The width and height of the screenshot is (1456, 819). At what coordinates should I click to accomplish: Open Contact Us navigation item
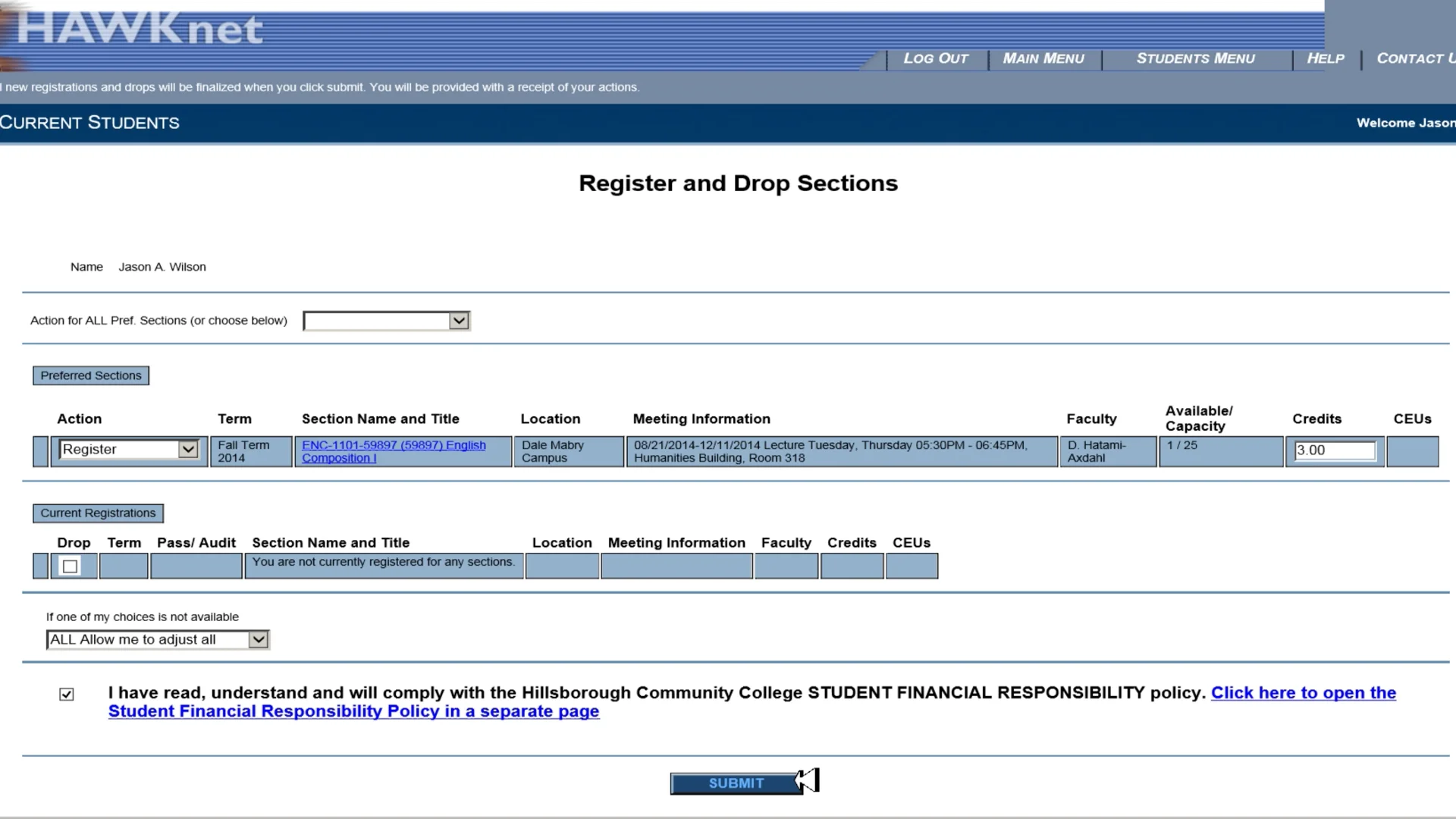[1414, 58]
